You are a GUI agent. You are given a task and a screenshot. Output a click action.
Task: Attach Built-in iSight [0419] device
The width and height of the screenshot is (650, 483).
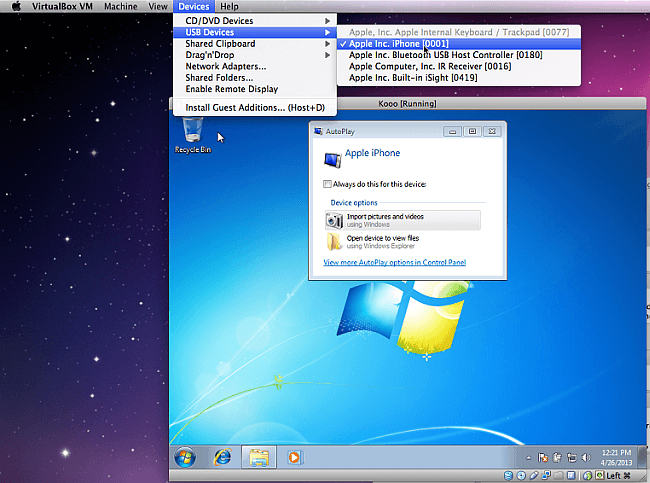459,78
